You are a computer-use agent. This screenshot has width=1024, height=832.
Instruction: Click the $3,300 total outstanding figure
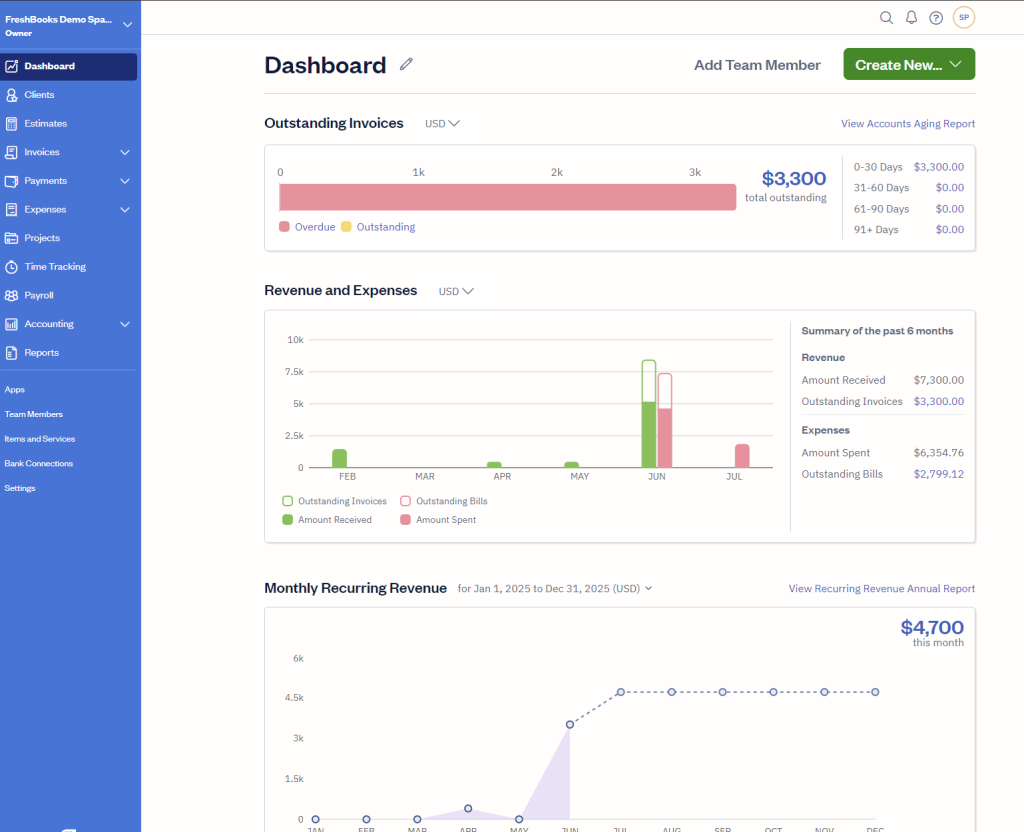click(793, 178)
